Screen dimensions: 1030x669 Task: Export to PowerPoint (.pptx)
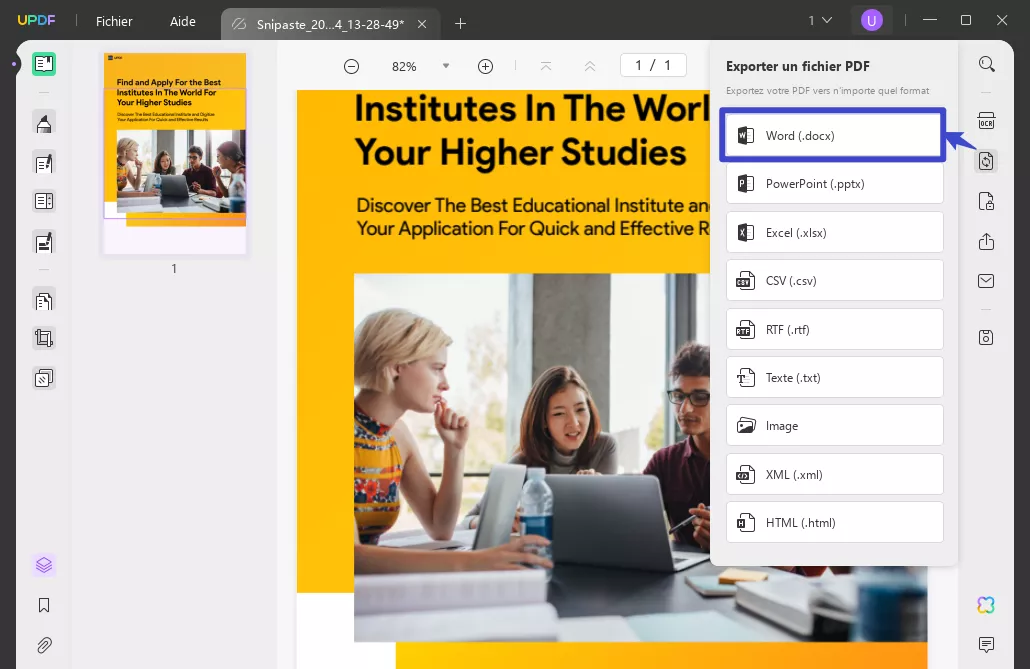point(834,183)
